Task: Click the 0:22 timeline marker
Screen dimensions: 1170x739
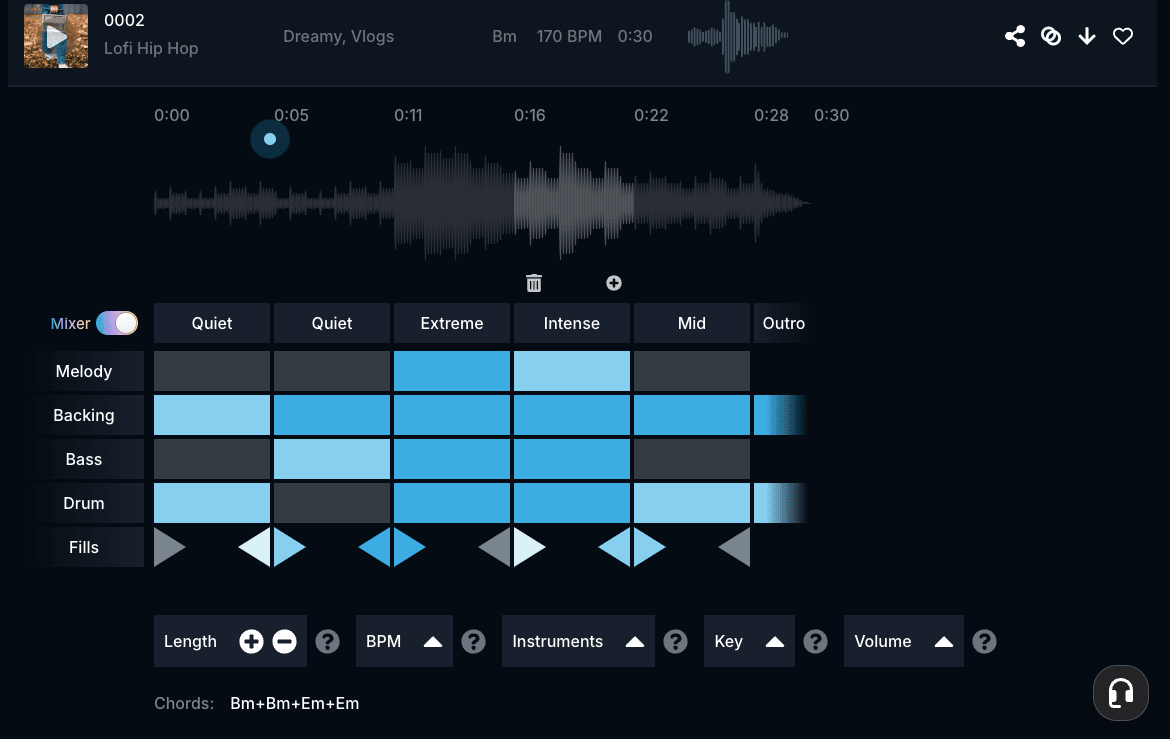Action: pos(651,115)
